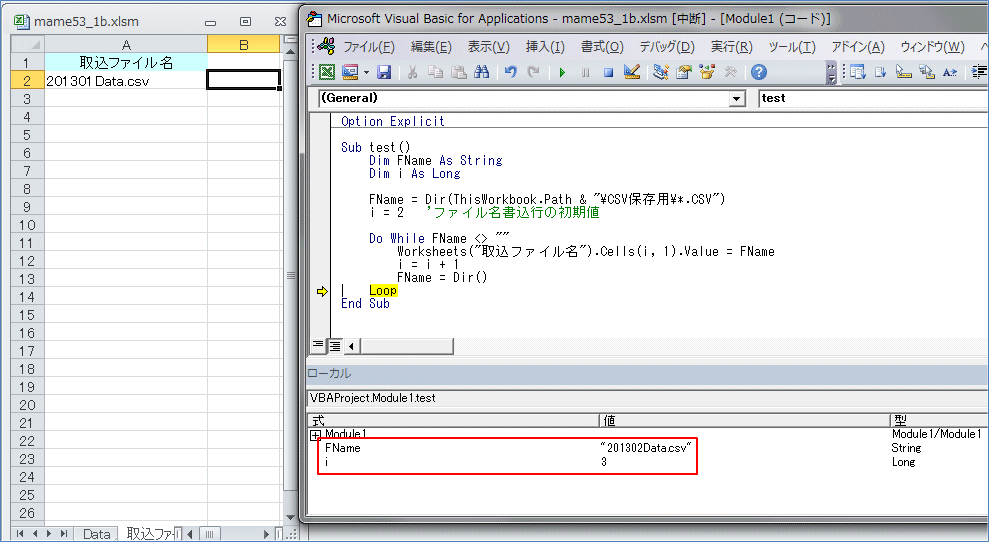Open the (General) object dropdown
This screenshot has height=542, width=989.
(737, 99)
